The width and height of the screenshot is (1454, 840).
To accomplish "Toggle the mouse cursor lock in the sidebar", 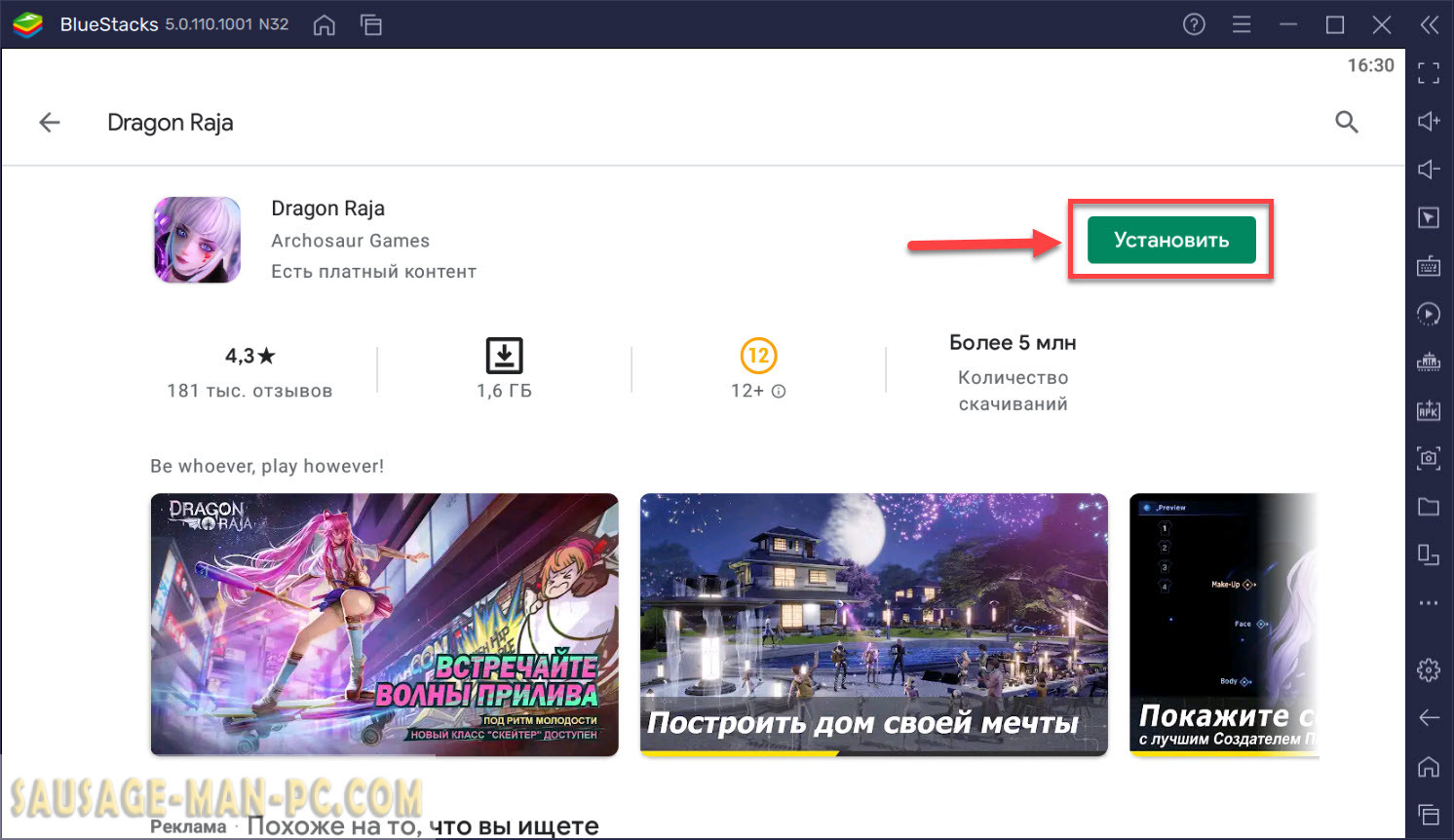I will tap(1429, 217).
